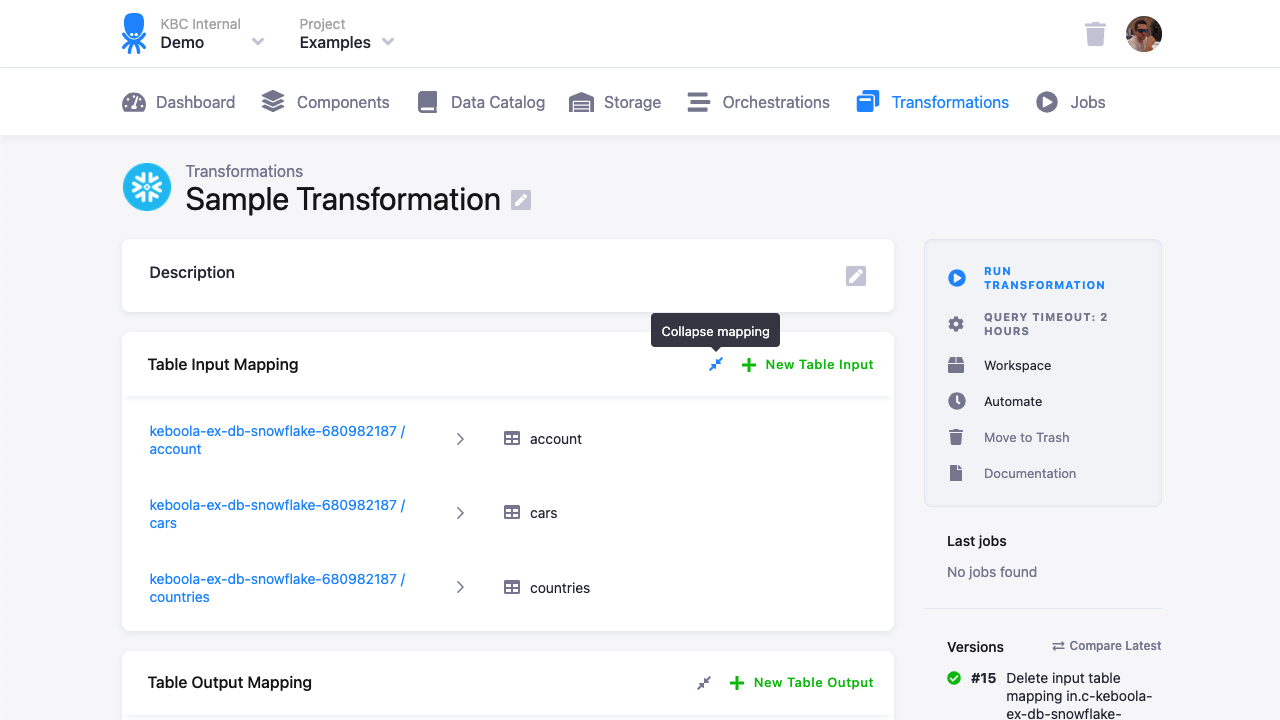Click the No jobs found text
This screenshot has height=720, width=1280.
click(x=992, y=573)
